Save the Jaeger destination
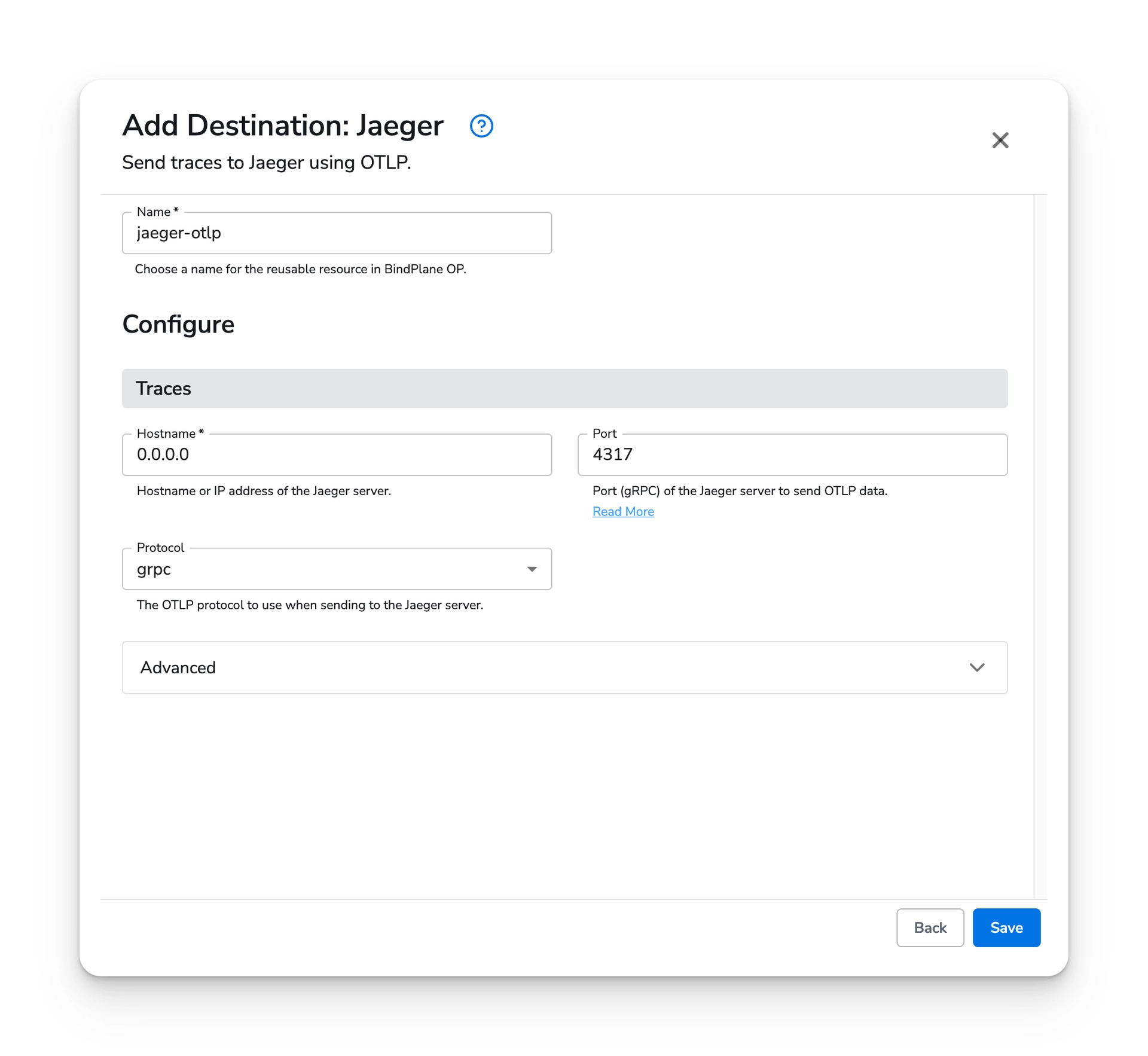This screenshot has height=1056, width=1148. [1006, 927]
